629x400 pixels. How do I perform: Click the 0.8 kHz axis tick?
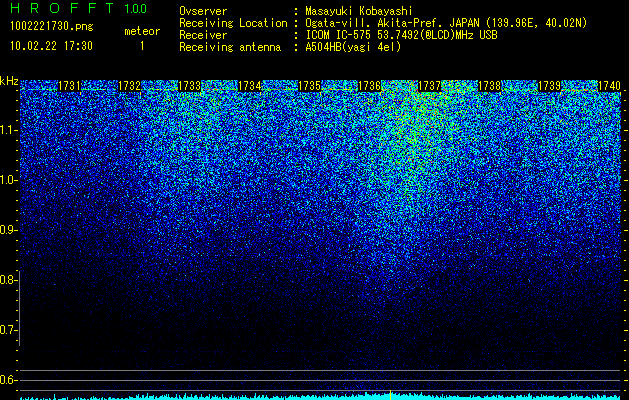pyautogui.click(x=8, y=280)
